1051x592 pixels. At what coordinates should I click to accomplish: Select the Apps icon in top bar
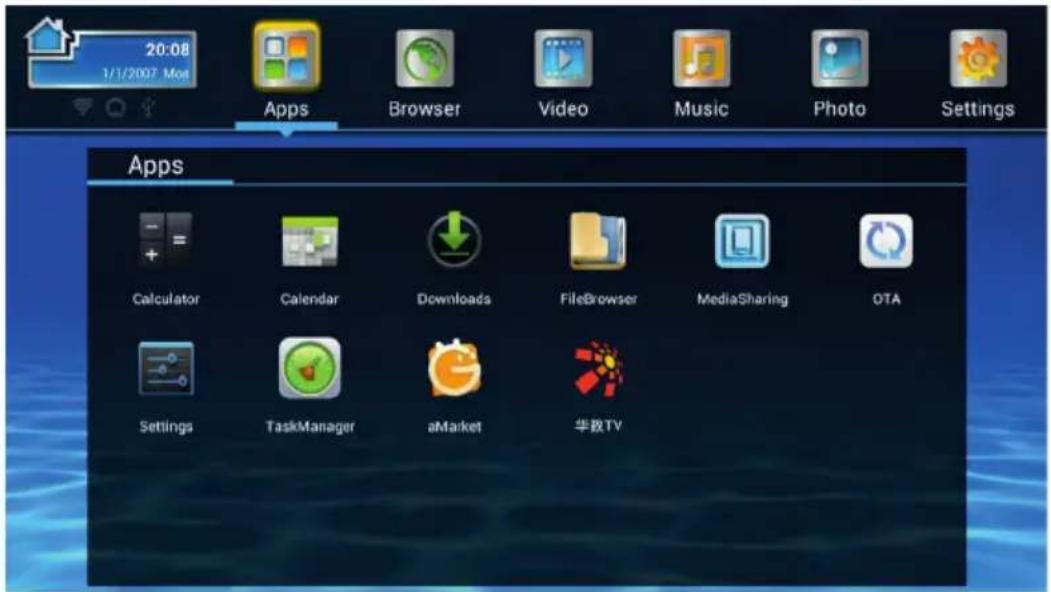click(x=286, y=56)
